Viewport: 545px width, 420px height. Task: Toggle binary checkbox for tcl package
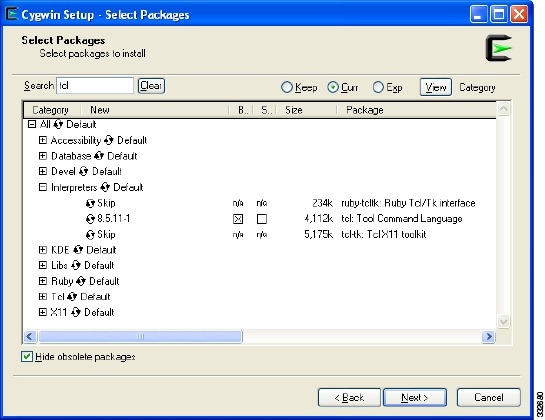coord(238,219)
